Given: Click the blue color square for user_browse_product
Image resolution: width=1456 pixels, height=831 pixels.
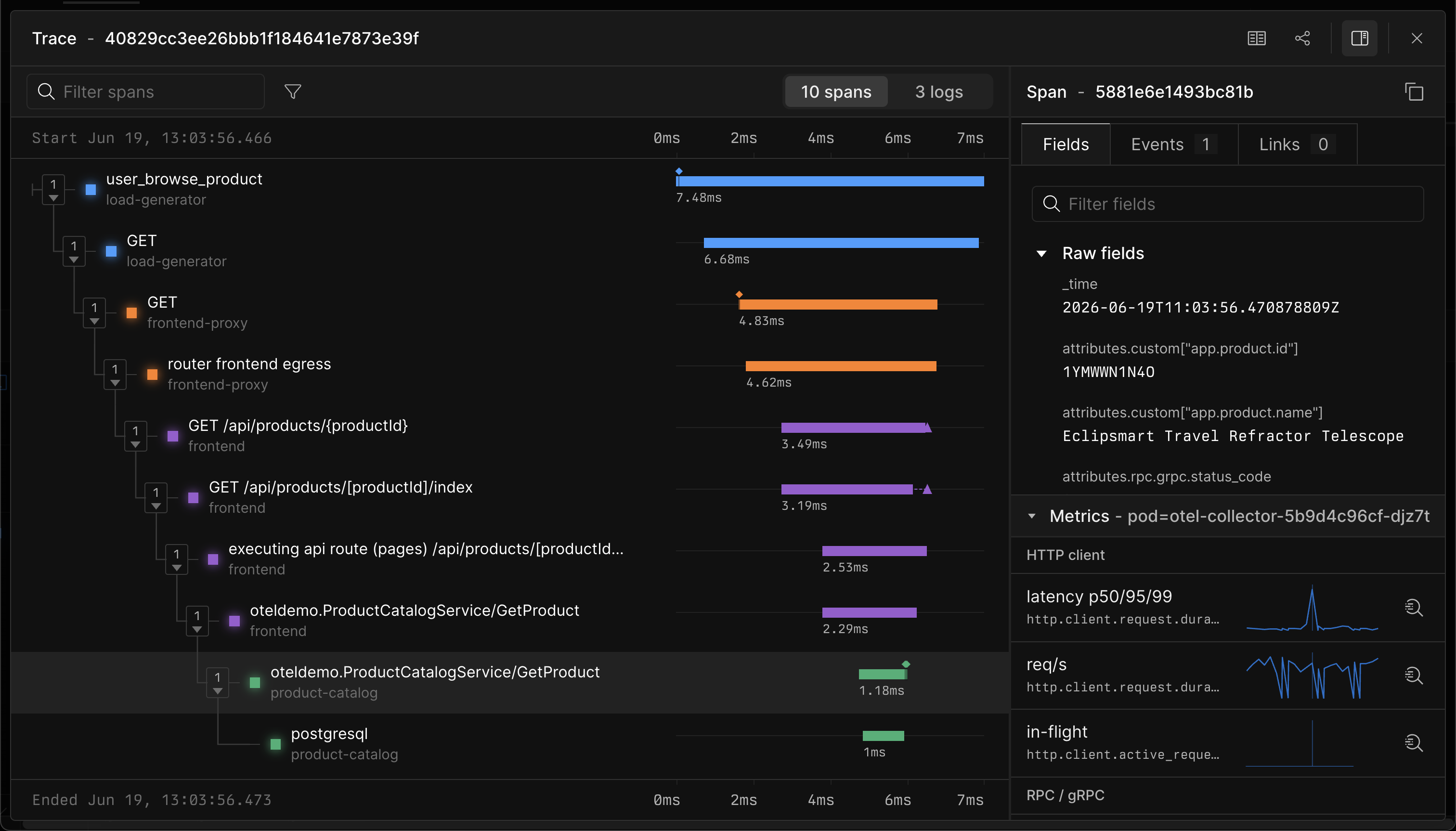Looking at the screenshot, I should coord(91,190).
